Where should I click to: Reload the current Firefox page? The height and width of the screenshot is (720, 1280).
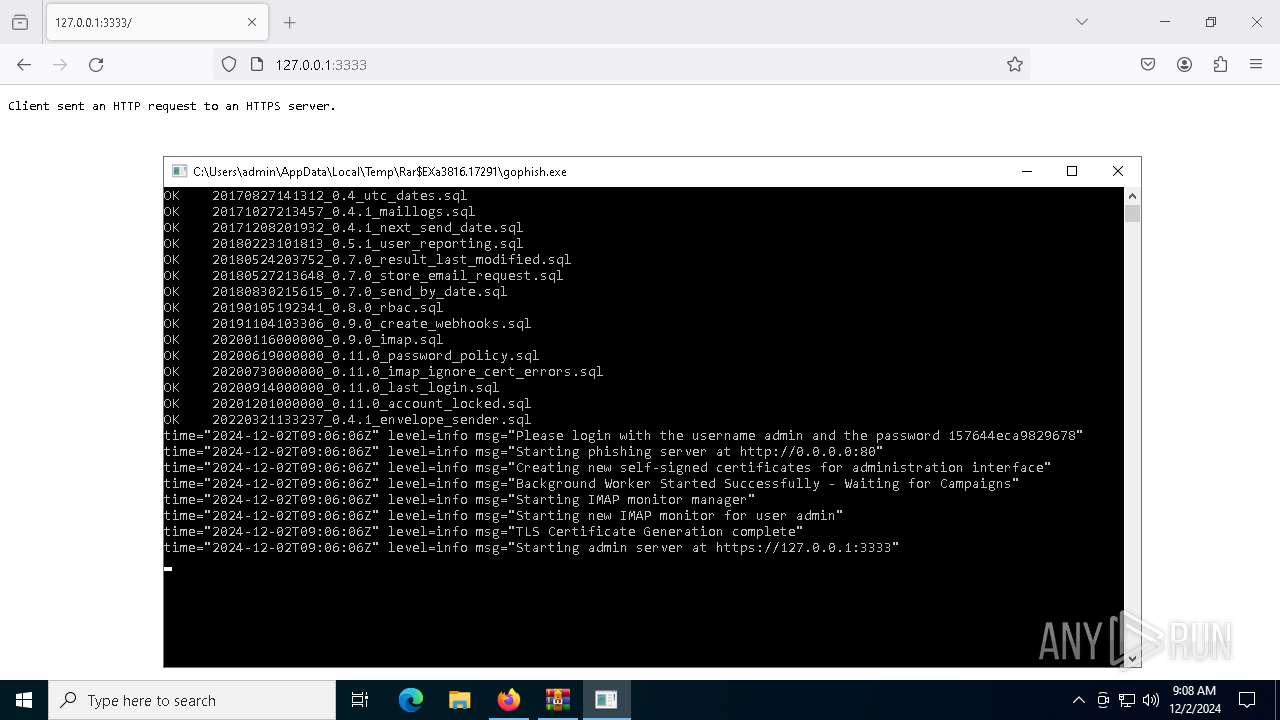tap(96, 64)
